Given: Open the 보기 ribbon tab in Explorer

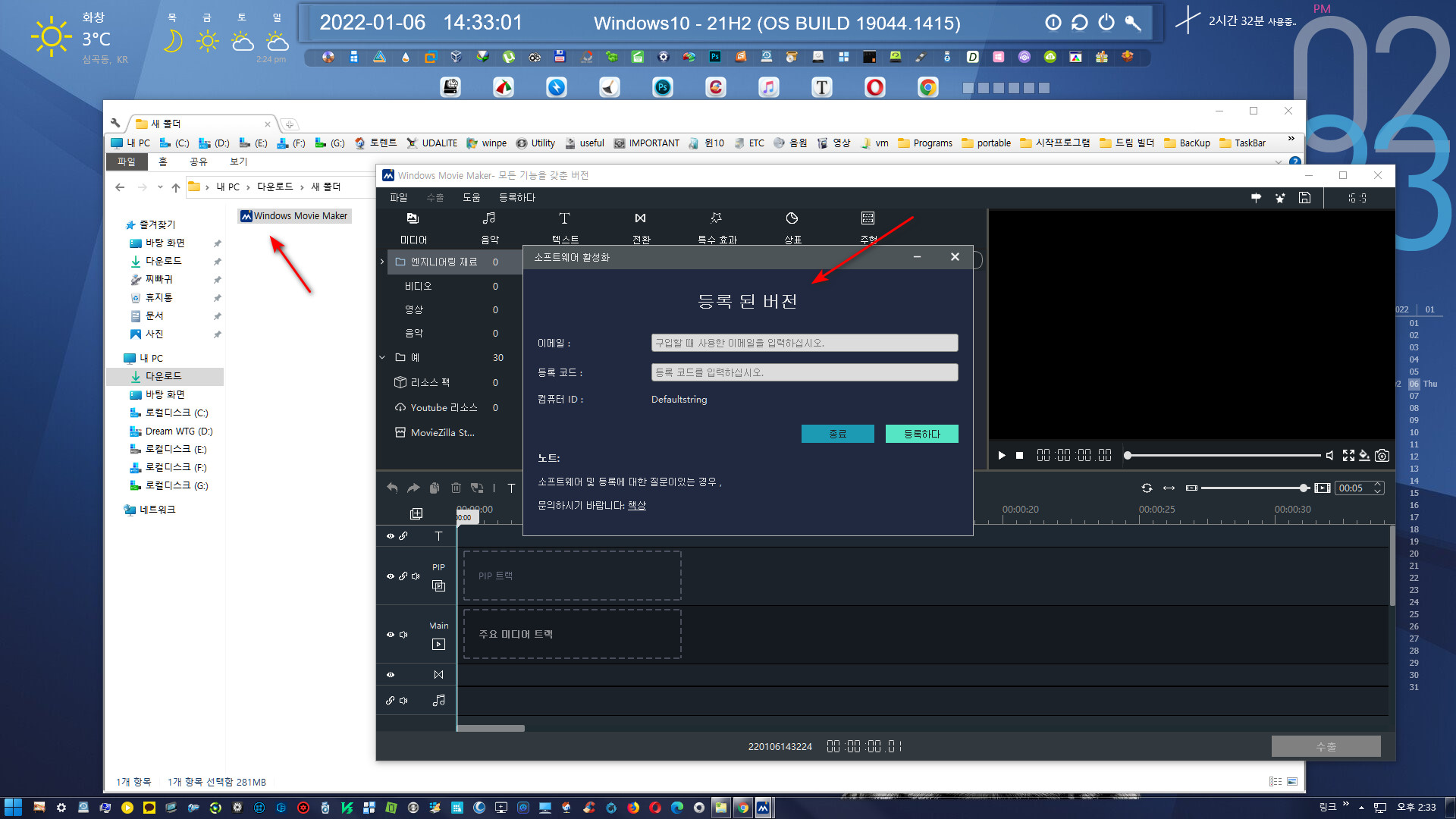Looking at the screenshot, I should (x=238, y=162).
